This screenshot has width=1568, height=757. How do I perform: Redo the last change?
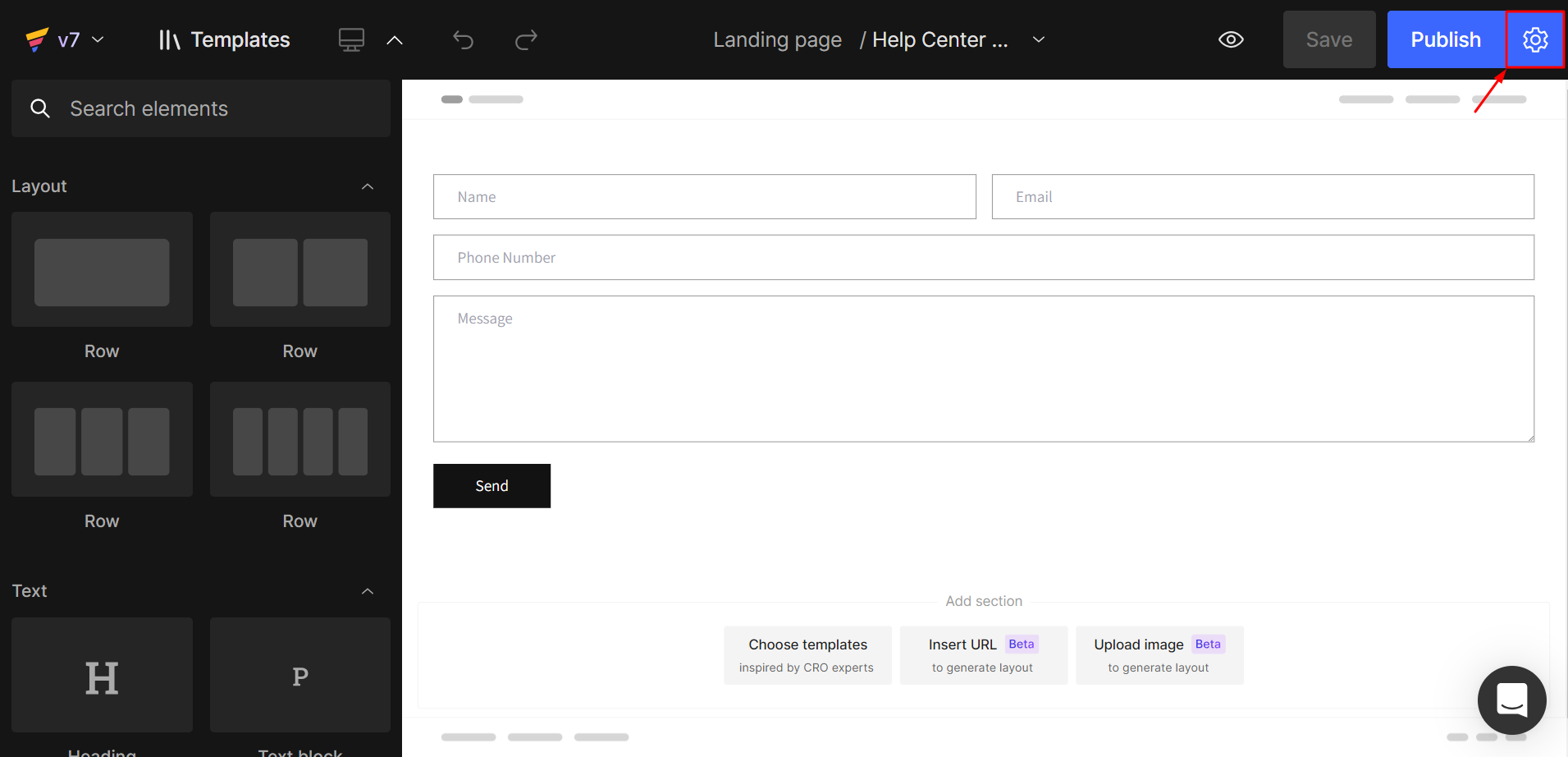[x=525, y=39]
